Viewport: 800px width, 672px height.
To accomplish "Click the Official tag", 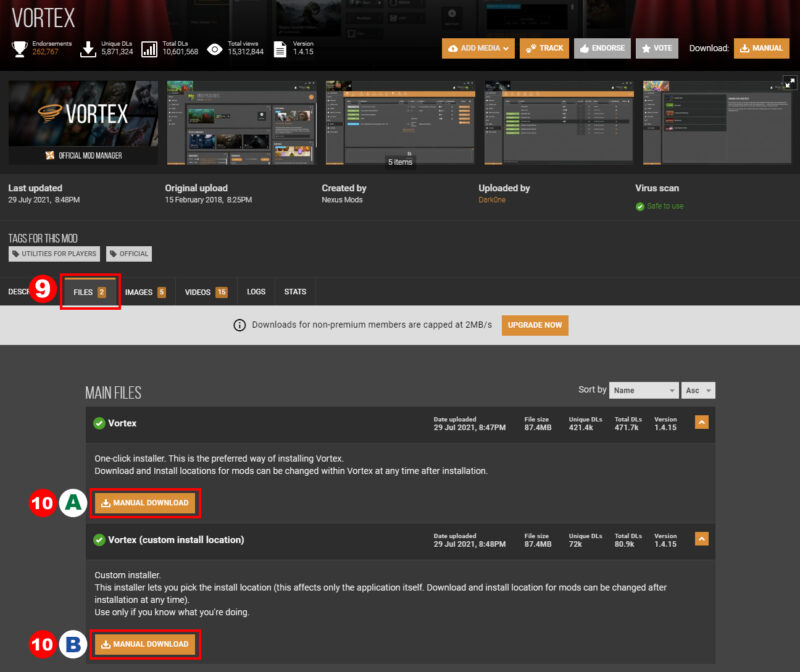I will coord(129,254).
